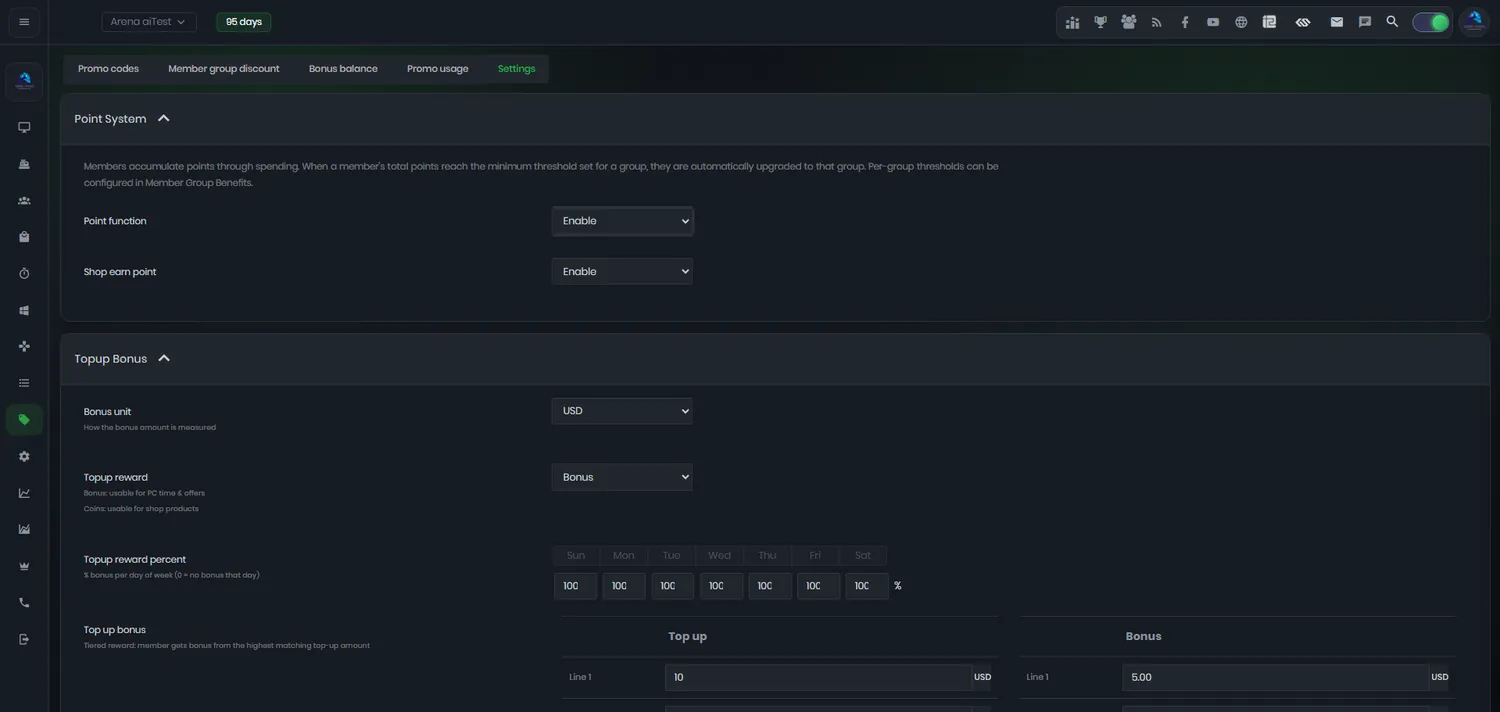The image size is (1500, 712).
Task: Click the boxed 12 logo icon in top bar
Action: tap(1269, 22)
